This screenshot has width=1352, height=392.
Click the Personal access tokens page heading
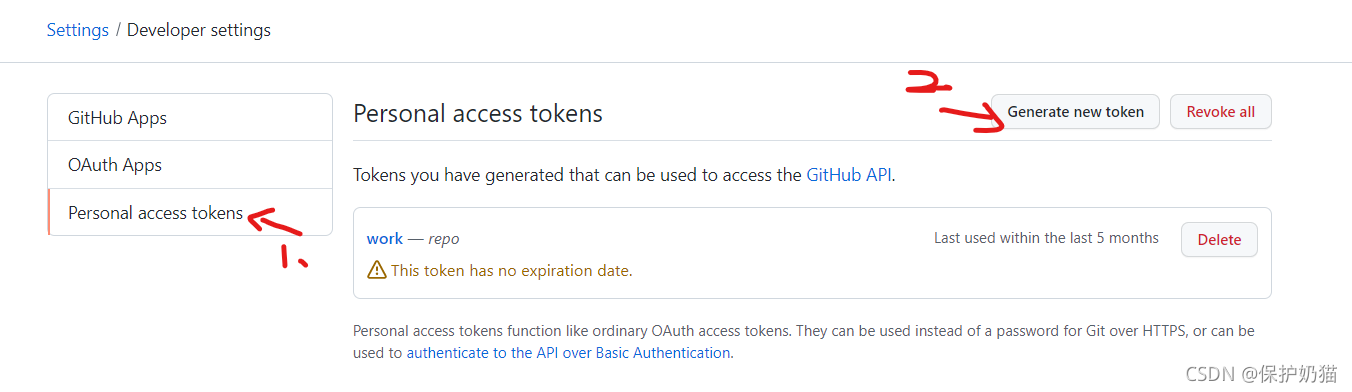click(478, 113)
